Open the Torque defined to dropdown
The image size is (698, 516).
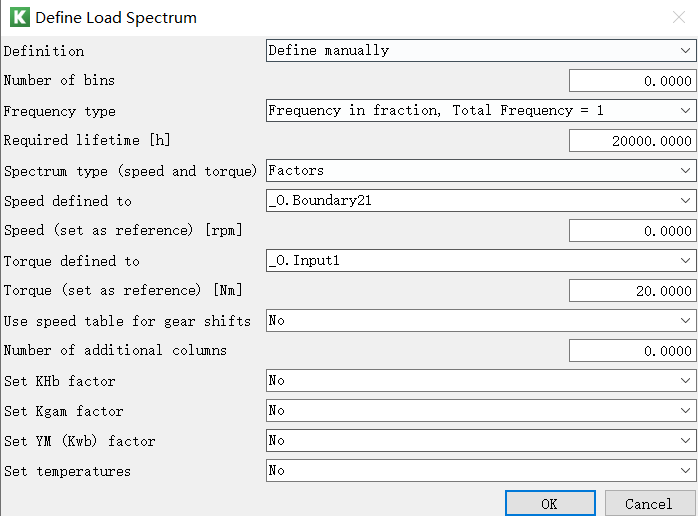(481, 260)
